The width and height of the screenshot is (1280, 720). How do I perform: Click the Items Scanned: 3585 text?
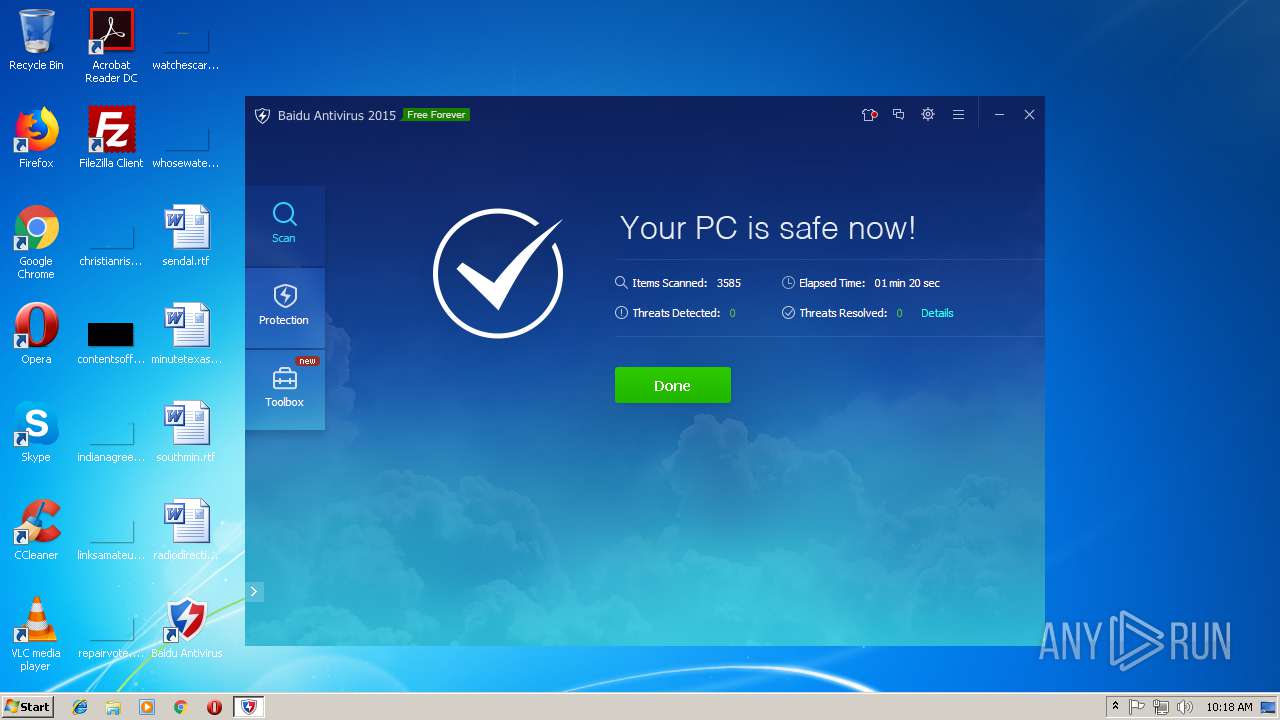point(678,283)
